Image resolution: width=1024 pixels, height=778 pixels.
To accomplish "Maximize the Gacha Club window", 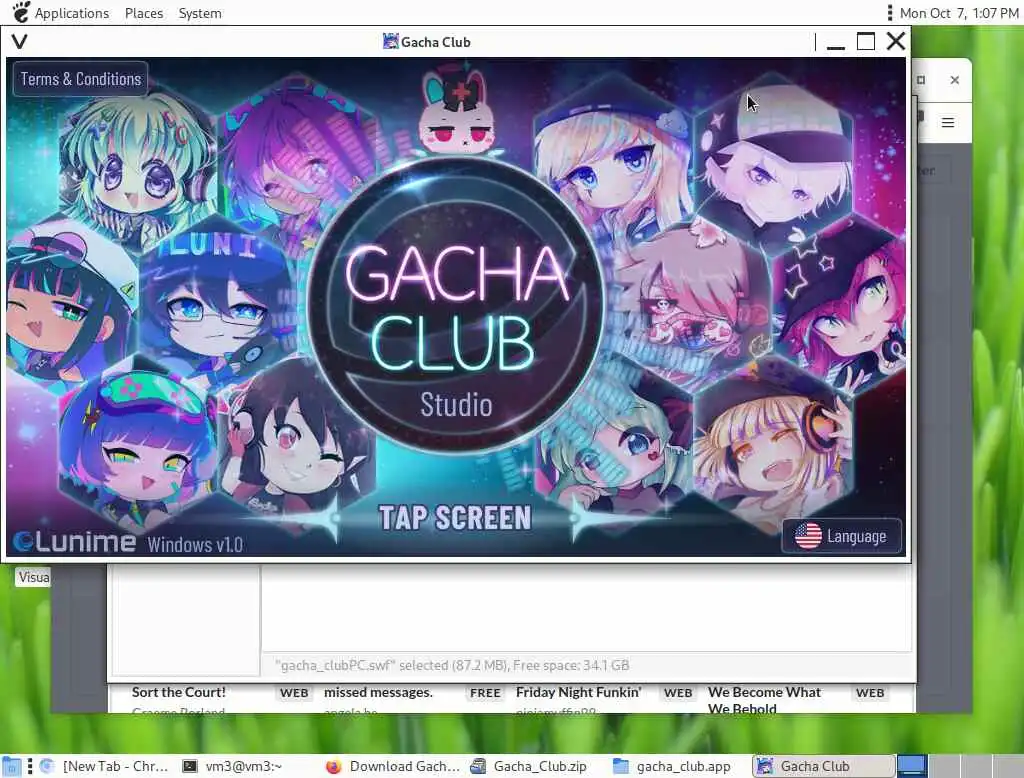I will click(866, 42).
